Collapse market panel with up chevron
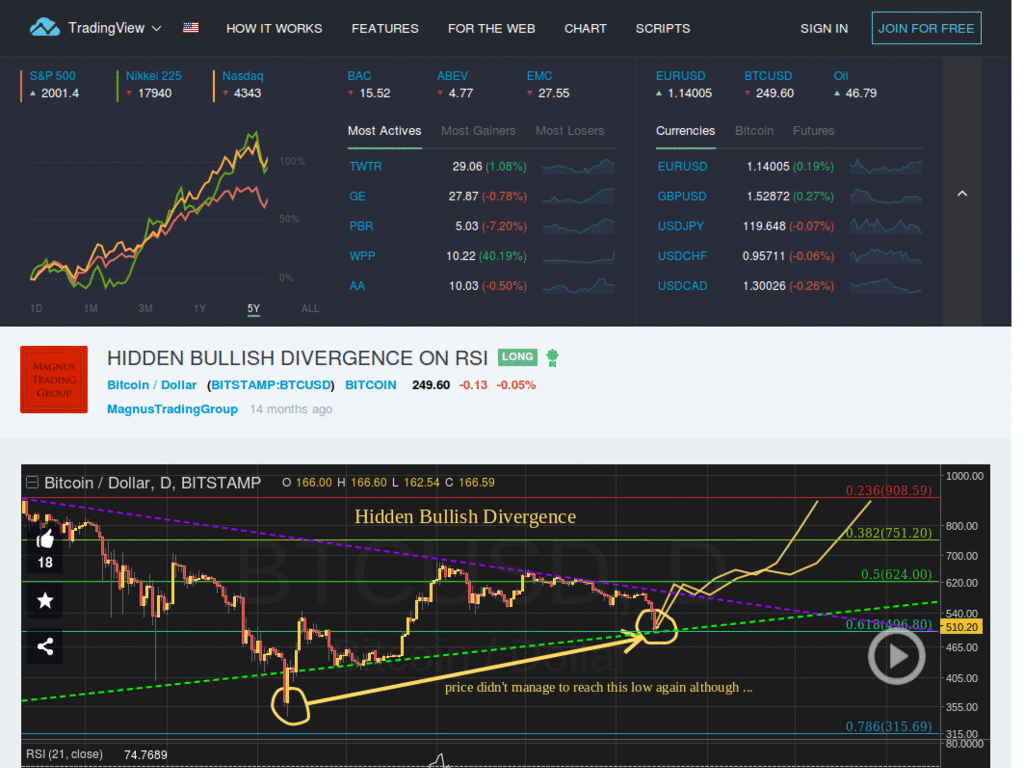 point(962,193)
